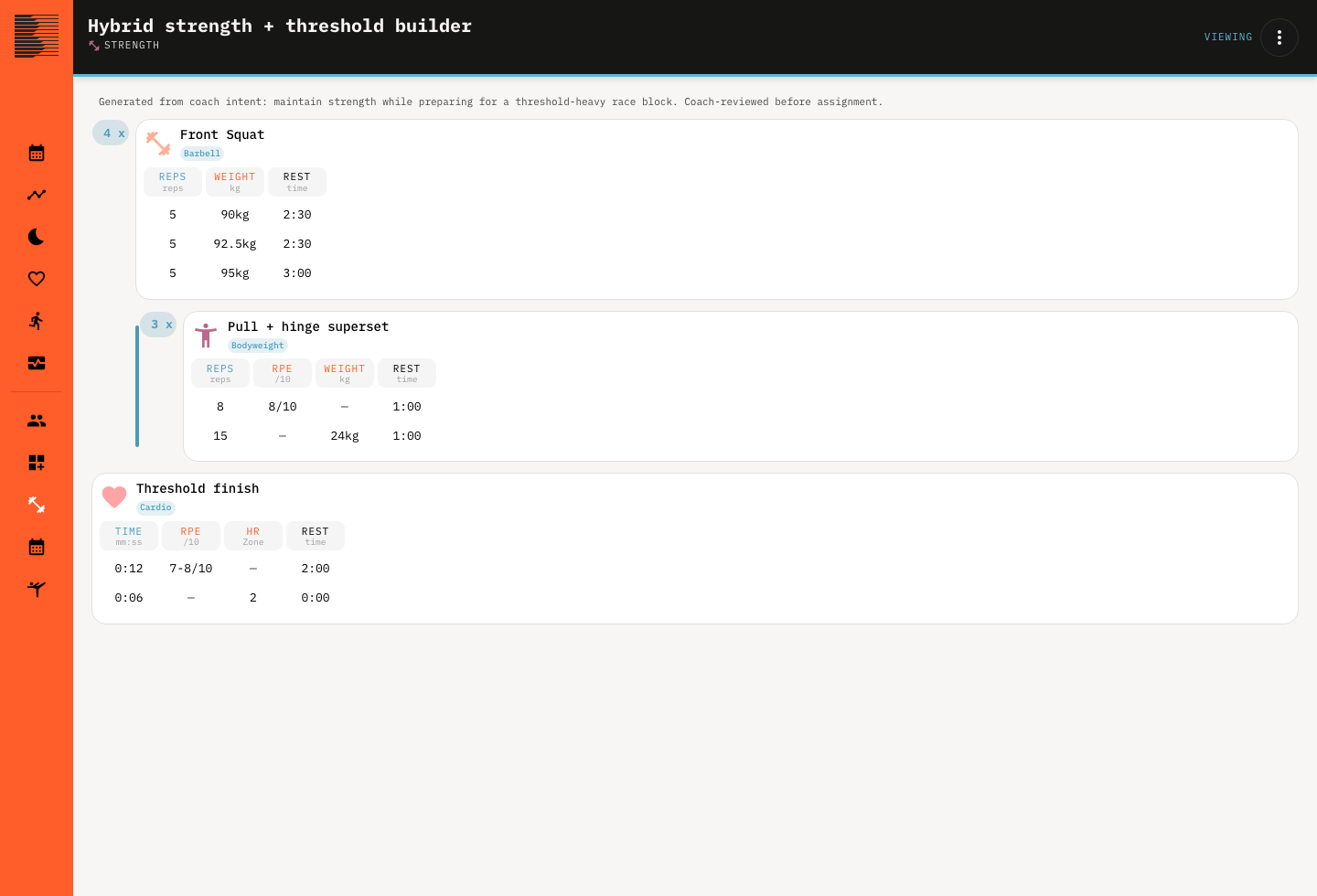
Task: Click the 8/10 RPE value
Action: pyautogui.click(x=283, y=407)
